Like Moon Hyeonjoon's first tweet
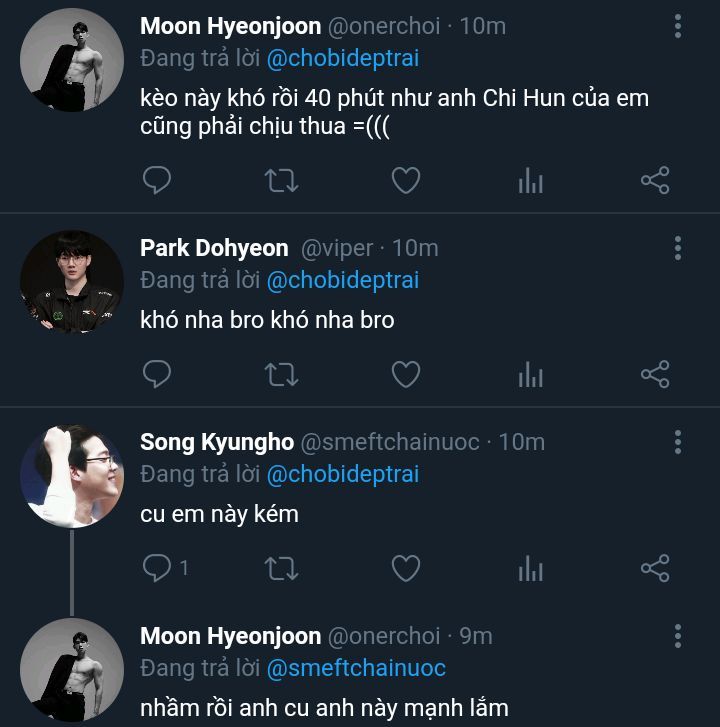 click(405, 181)
